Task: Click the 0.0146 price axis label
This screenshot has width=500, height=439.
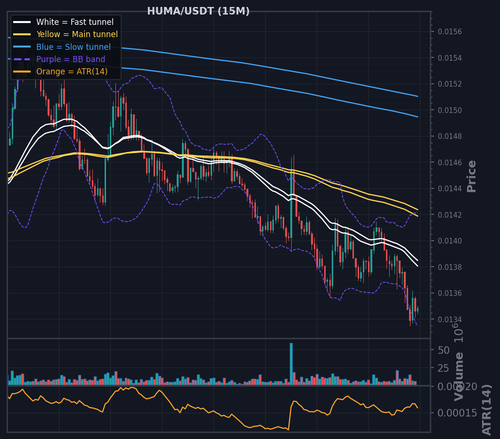Action: [x=450, y=163]
